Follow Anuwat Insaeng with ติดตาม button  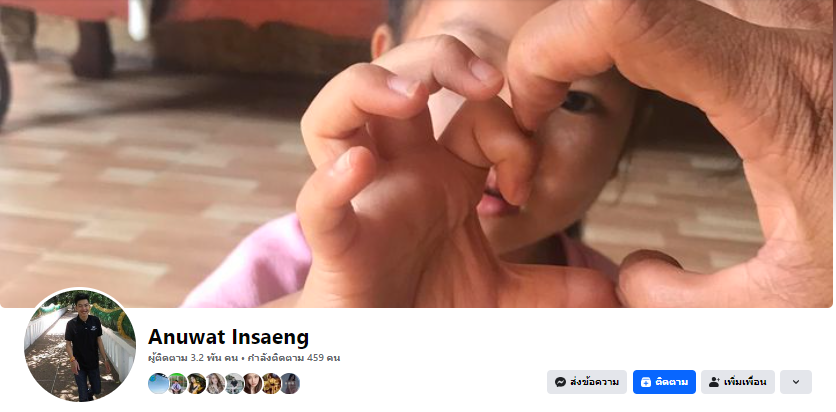[664, 382]
